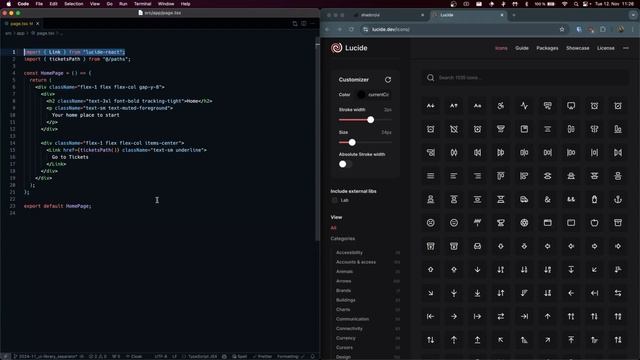640x360 pixels.
Task: Select the arrow-down-left diagonal icon
Action: tap(594, 270)
